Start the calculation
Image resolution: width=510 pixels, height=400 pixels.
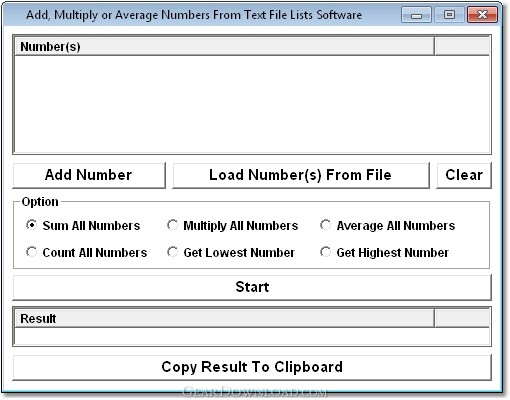(252, 287)
